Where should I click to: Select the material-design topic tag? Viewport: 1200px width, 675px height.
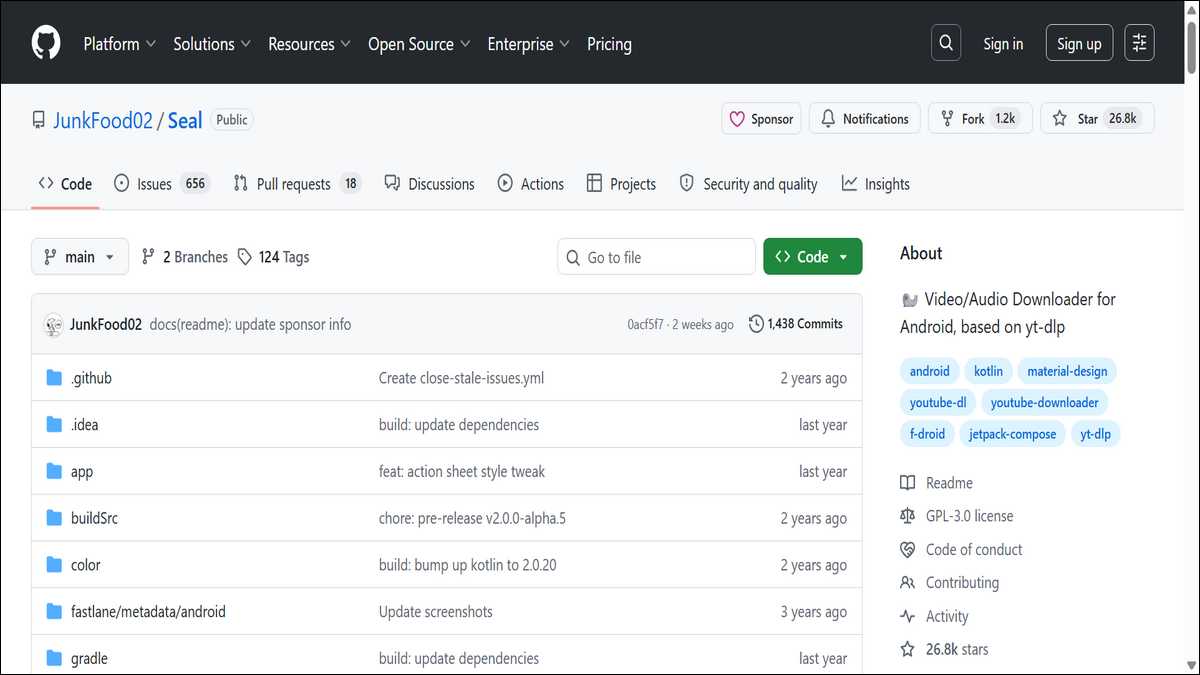point(1067,371)
